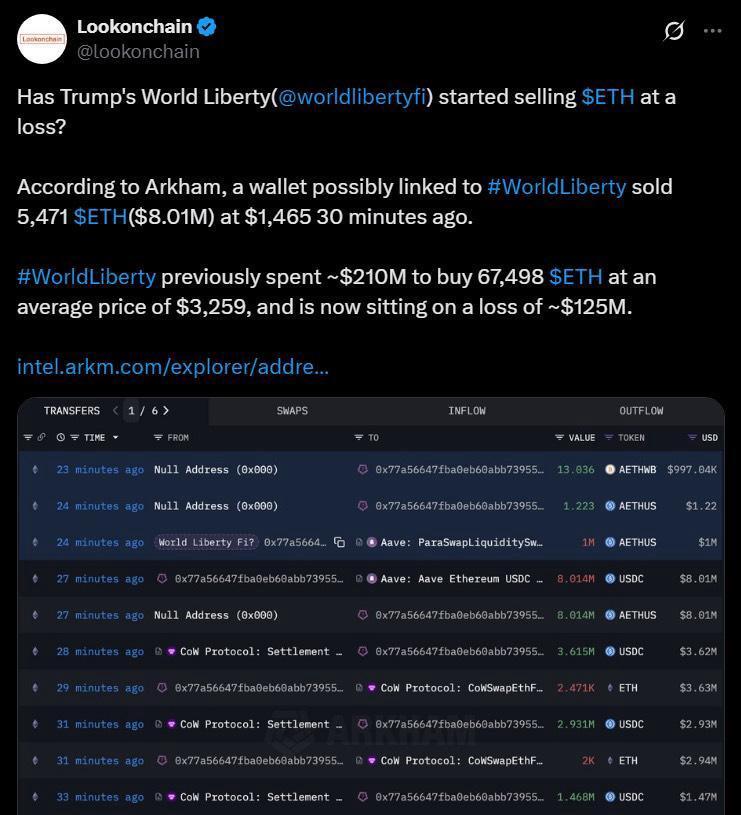This screenshot has width=741, height=815.
Task: Expand the TIME column sort dropdown arrow
Action: pos(115,437)
